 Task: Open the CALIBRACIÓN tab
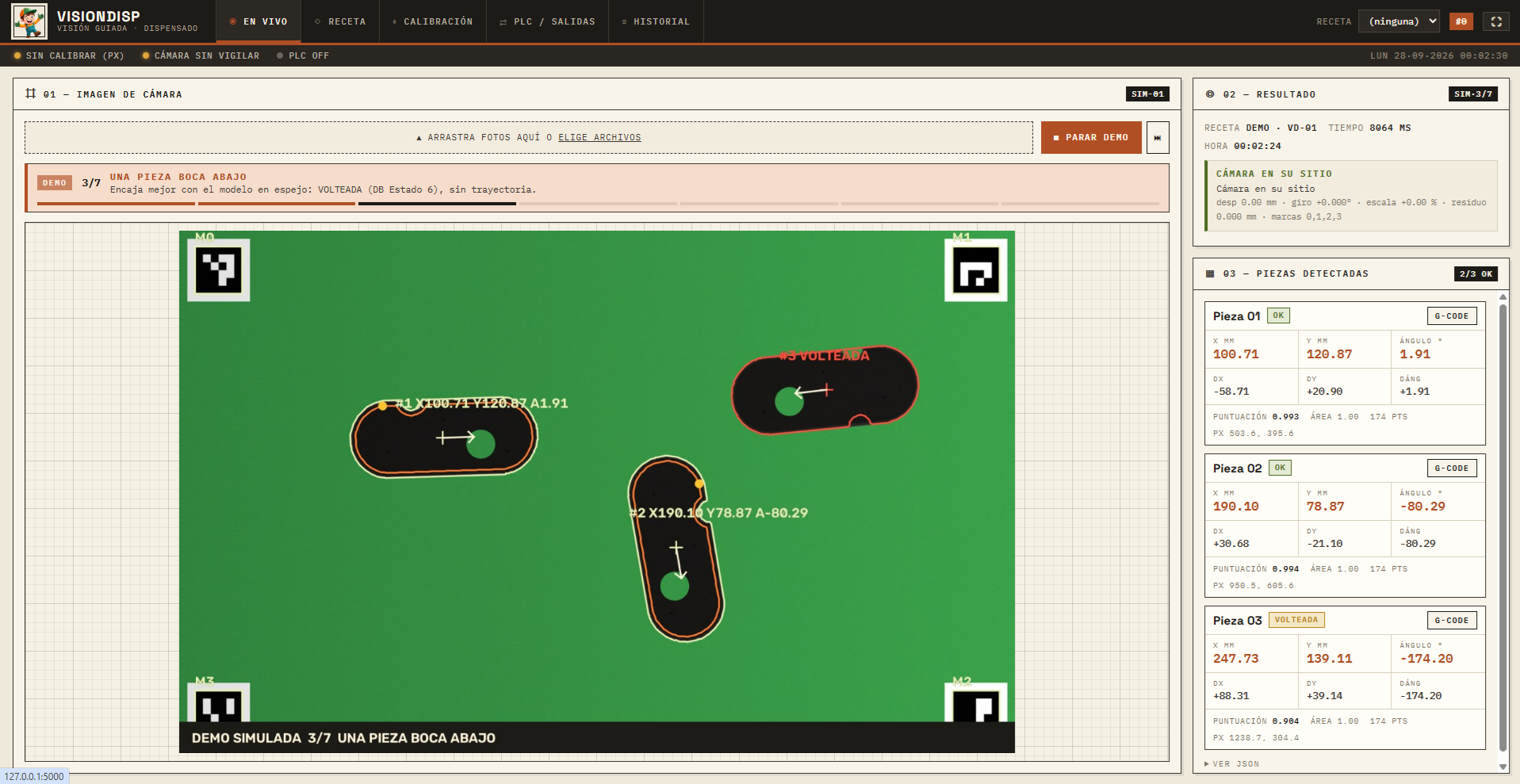pos(432,21)
